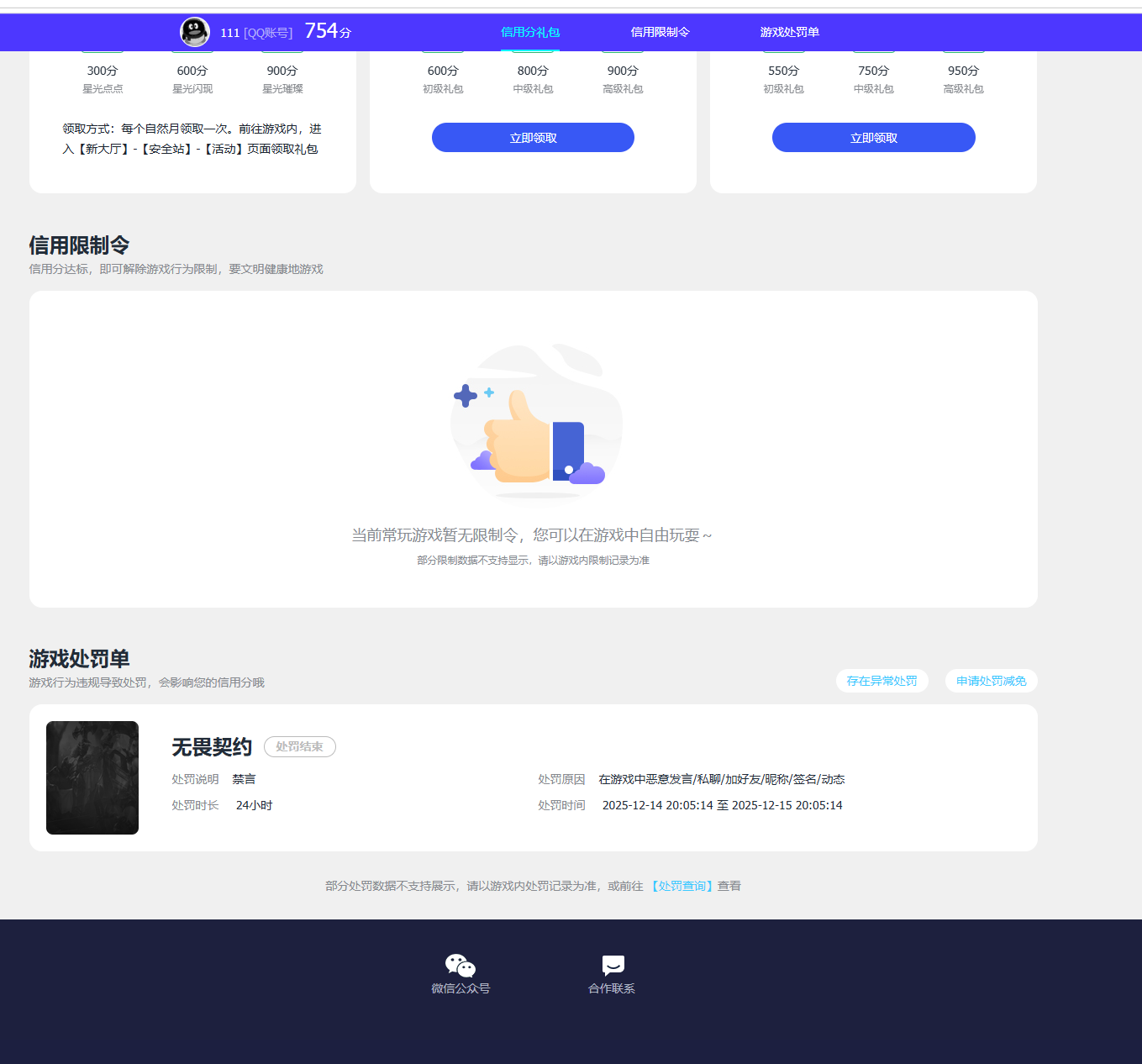Switch to the 信用分礼包 tab
The image size is (1142, 1064).
coord(530,32)
